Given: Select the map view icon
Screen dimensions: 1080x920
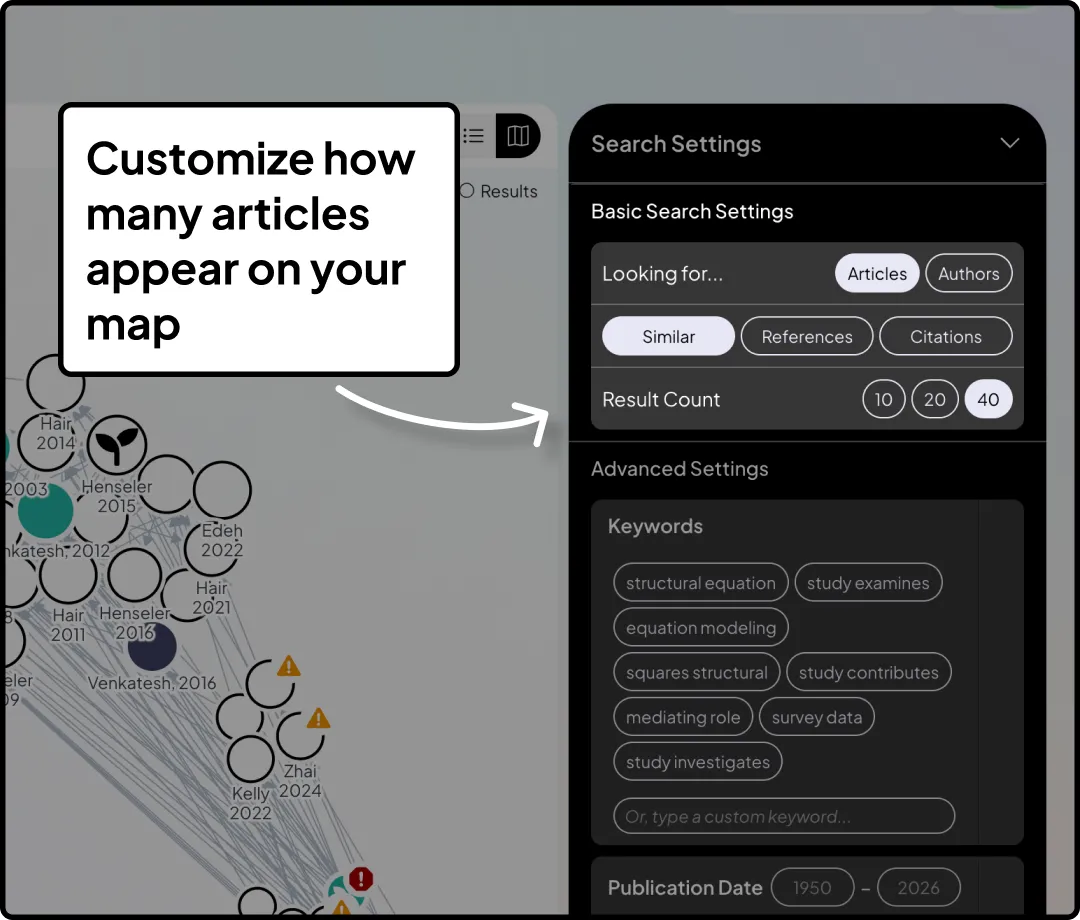Looking at the screenshot, I should point(518,136).
